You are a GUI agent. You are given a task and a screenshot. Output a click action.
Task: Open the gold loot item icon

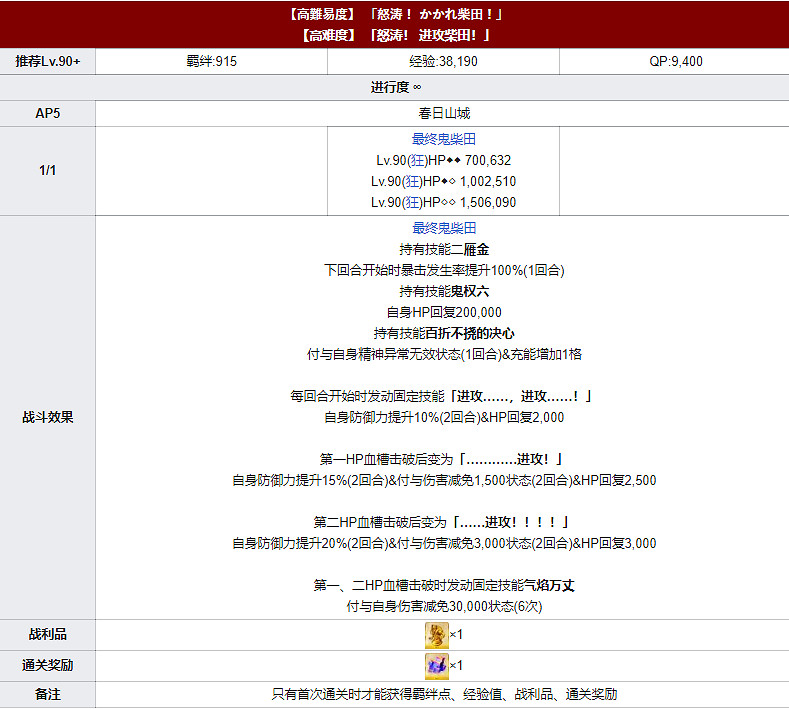(436, 635)
